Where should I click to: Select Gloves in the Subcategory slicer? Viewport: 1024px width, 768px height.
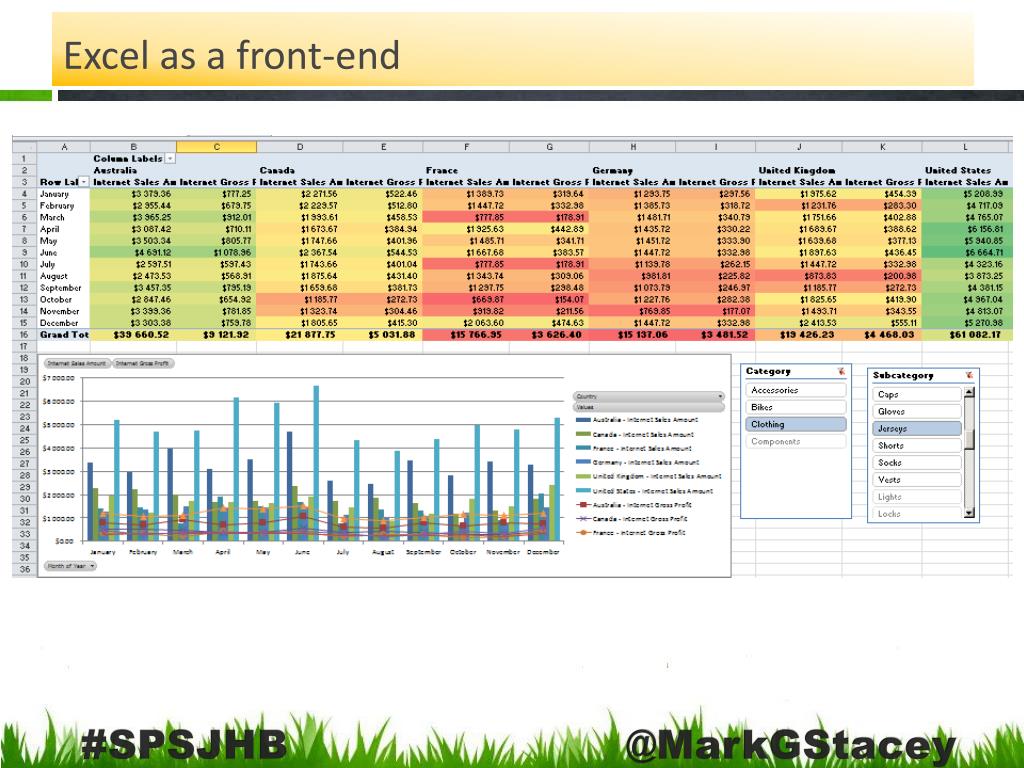tap(917, 411)
